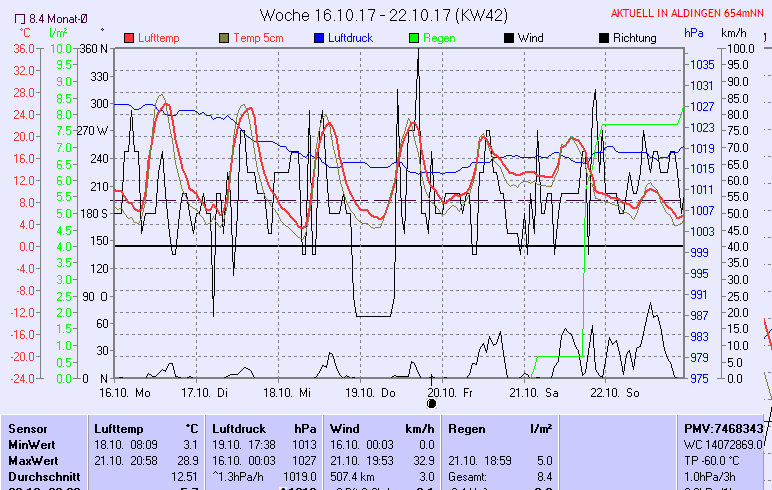Click the Luftdruck hPa table header
Screen dimensions: 772x490
pos(257,428)
